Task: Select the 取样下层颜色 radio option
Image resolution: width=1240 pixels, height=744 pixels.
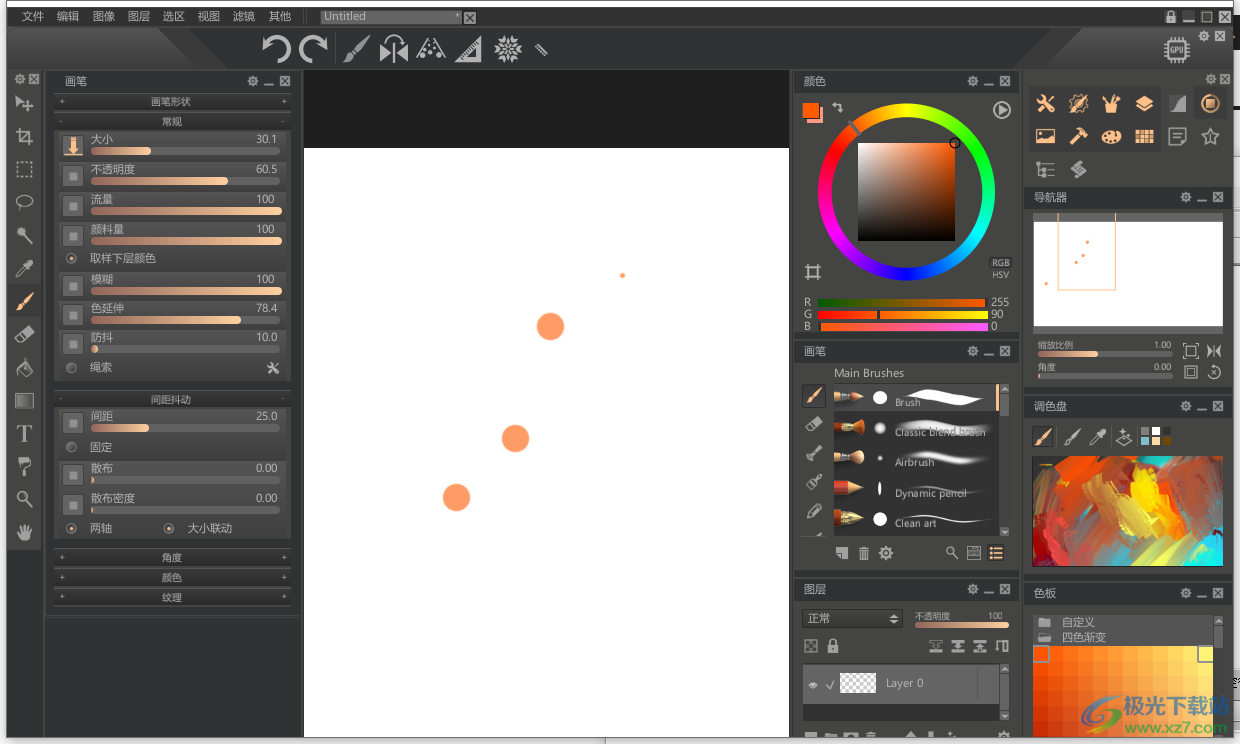Action: [x=71, y=258]
